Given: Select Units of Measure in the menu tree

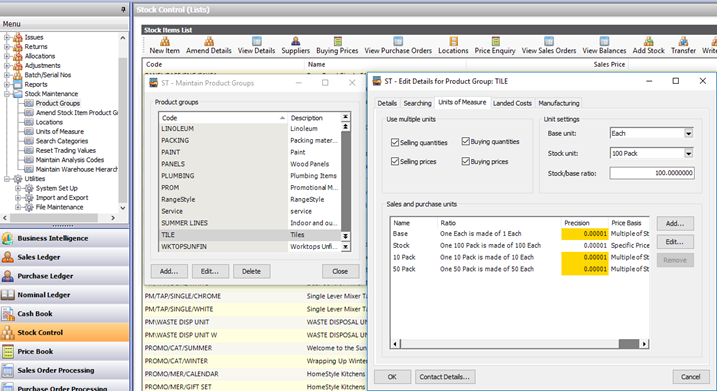Looking at the screenshot, I should 60,132.
